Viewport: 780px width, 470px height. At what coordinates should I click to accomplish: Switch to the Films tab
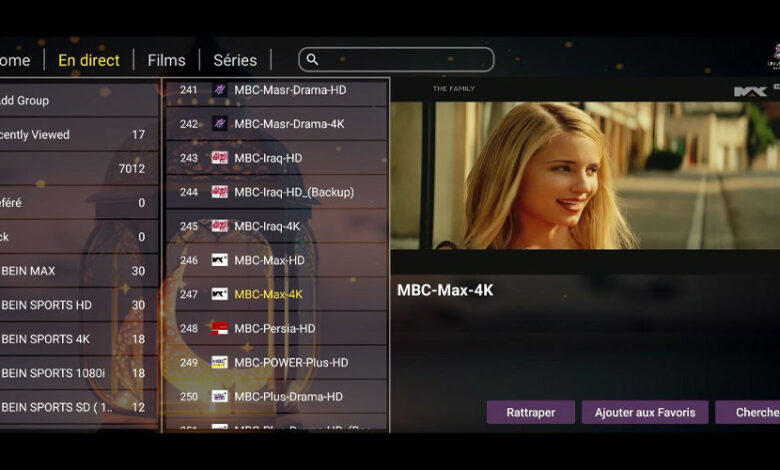pos(166,60)
